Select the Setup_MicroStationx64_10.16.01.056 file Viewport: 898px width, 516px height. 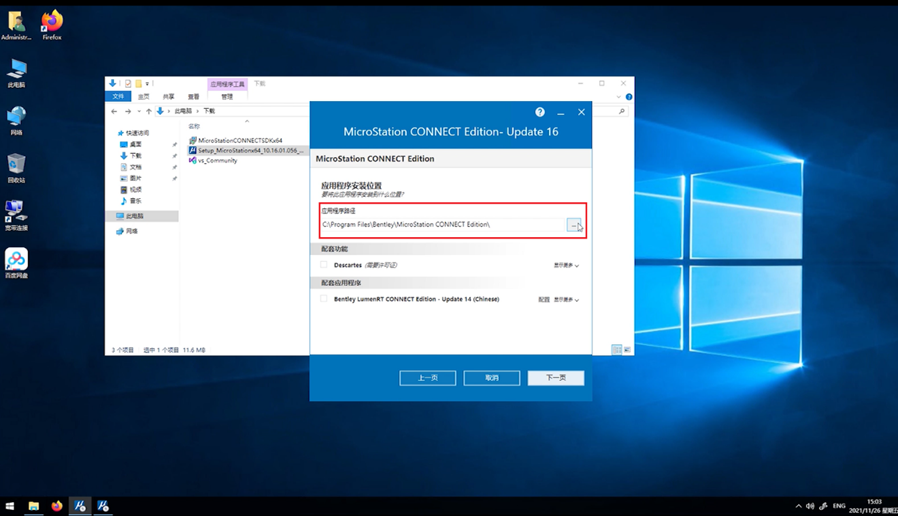tap(247, 151)
